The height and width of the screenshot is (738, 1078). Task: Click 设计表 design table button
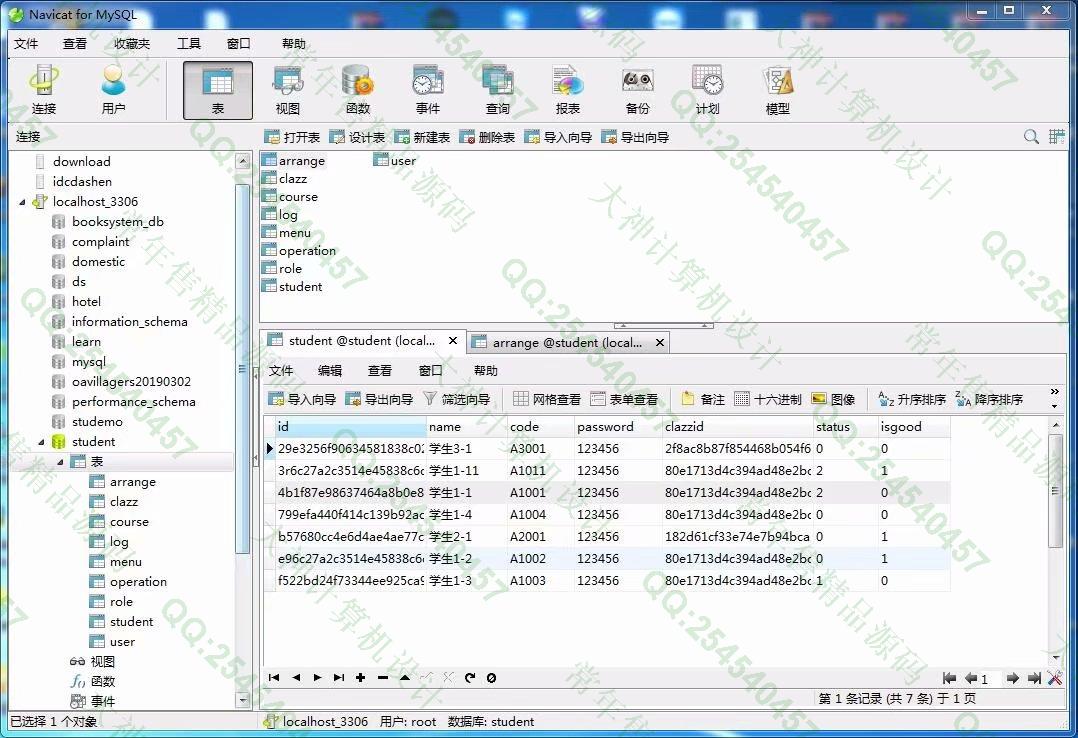[357, 137]
